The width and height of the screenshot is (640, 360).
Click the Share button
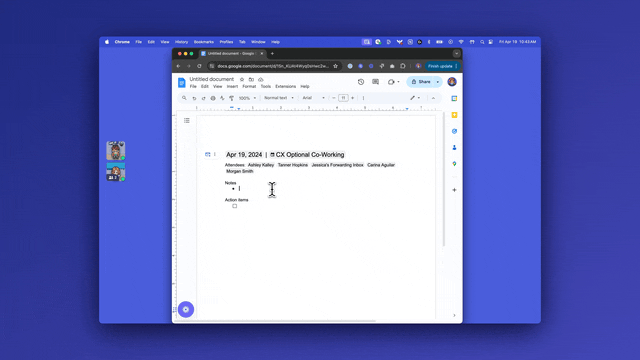pos(421,82)
